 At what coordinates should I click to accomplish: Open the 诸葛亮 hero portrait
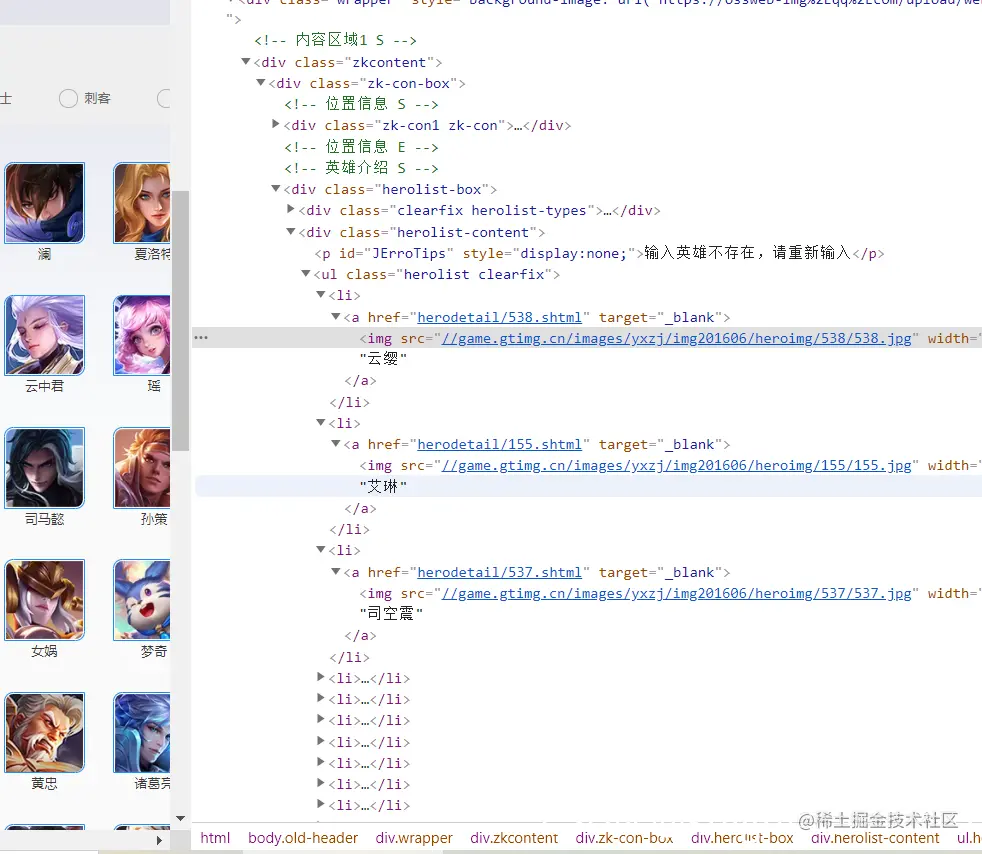tap(142, 733)
